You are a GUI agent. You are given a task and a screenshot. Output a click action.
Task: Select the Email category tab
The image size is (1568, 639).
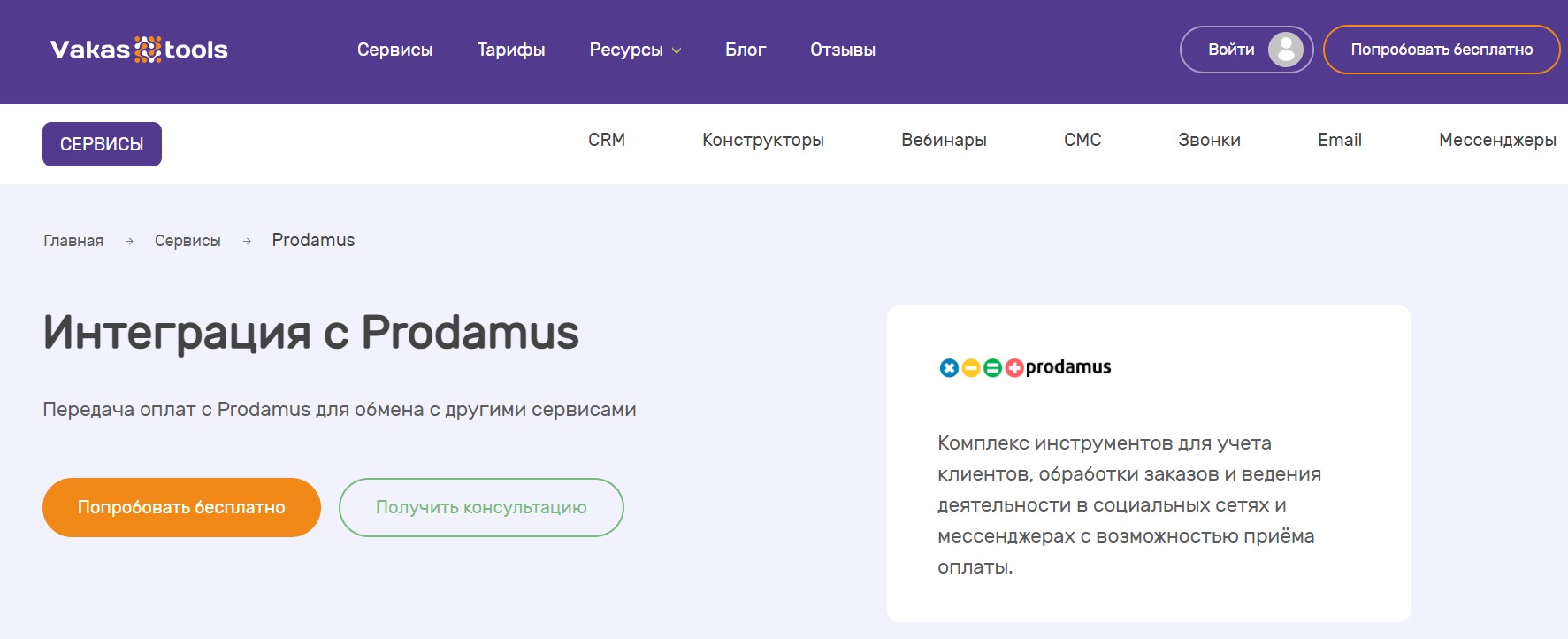1339,140
